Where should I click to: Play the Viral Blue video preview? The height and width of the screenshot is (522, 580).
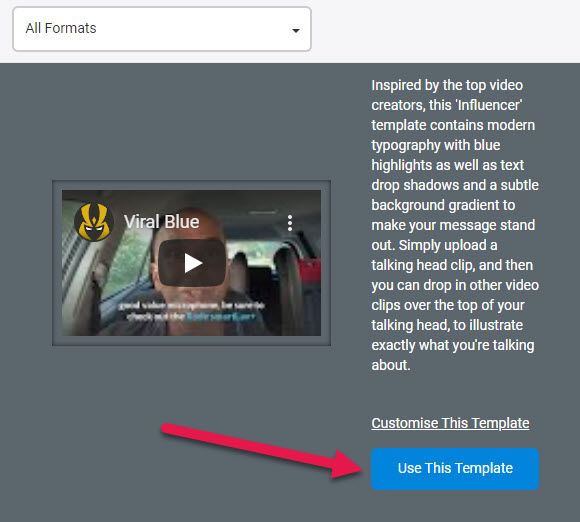[x=192, y=263]
